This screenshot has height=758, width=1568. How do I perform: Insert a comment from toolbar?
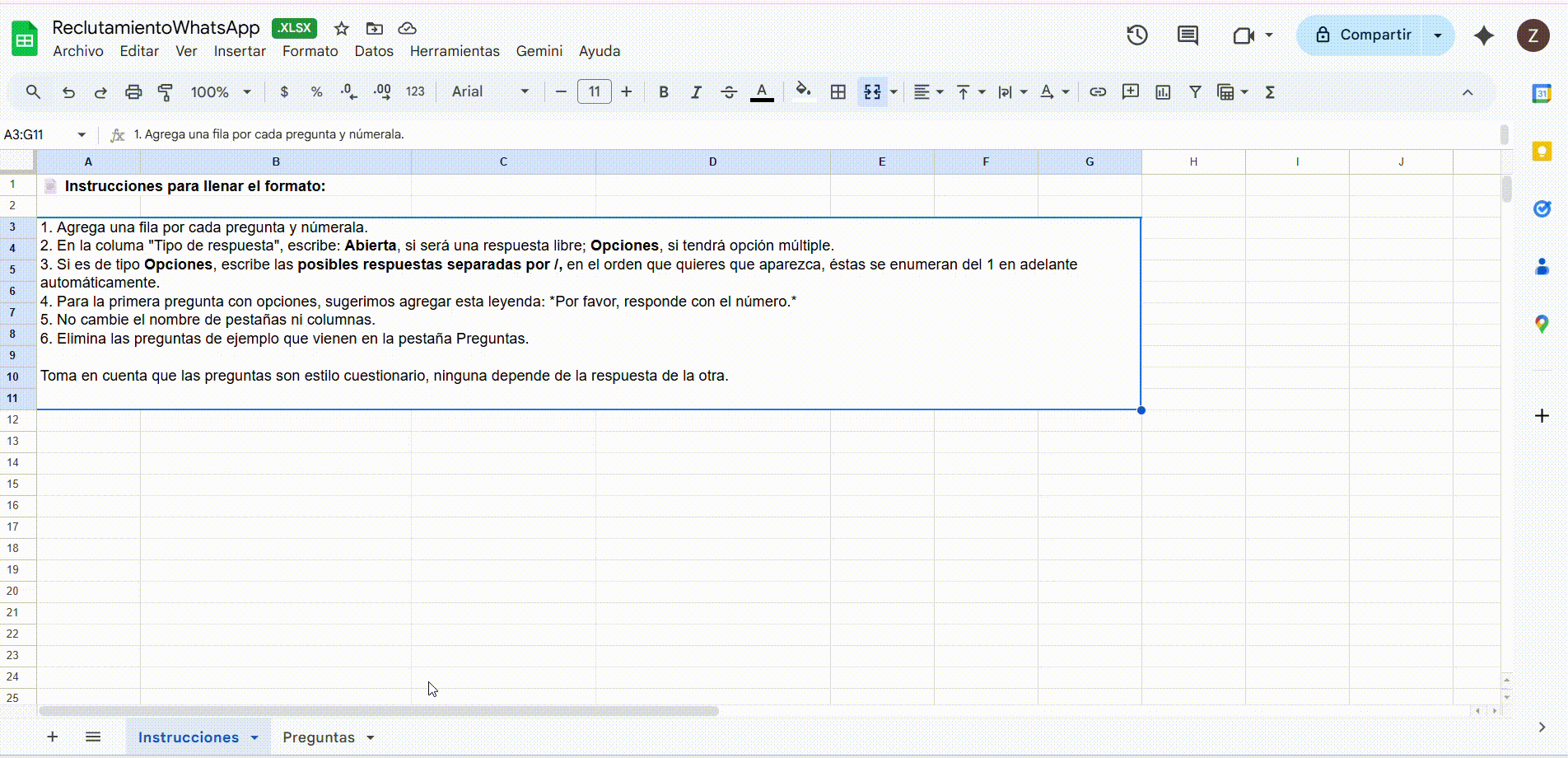pos(1131,92)
